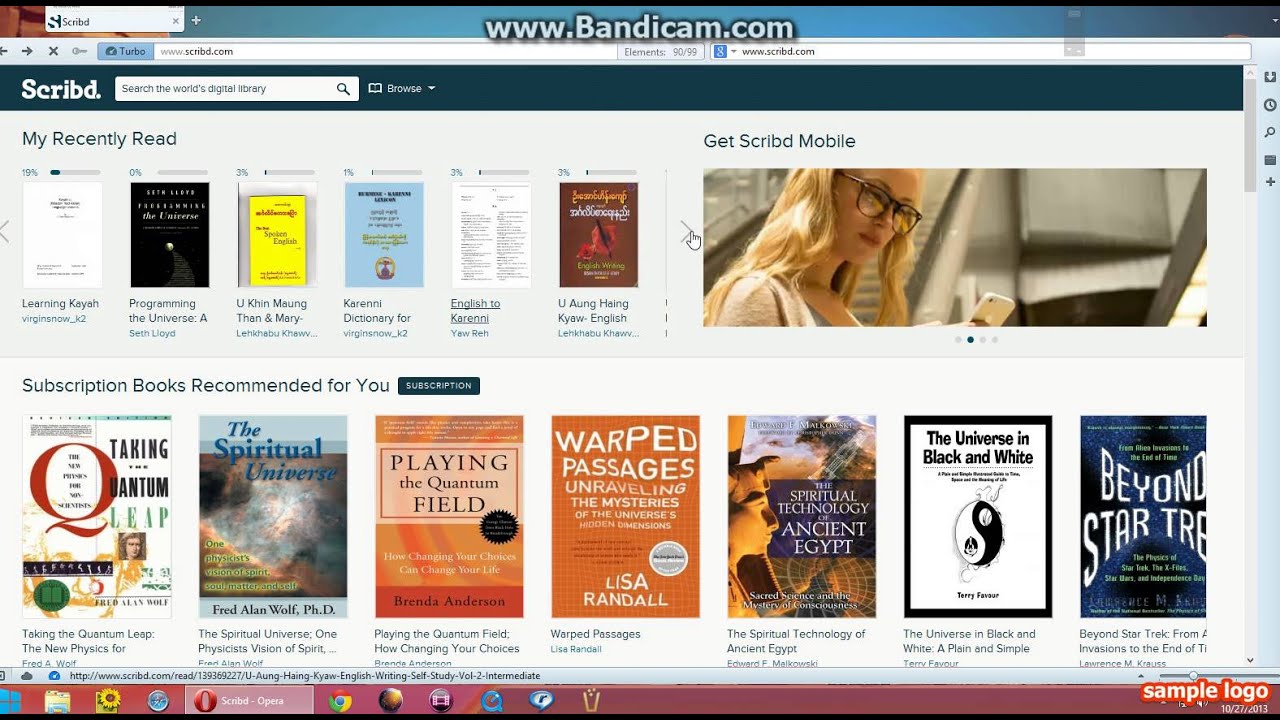This screenshot has height=720, width=1280.
Task: Click the Seth Lloyd author link
Action: tap(152, 334)
